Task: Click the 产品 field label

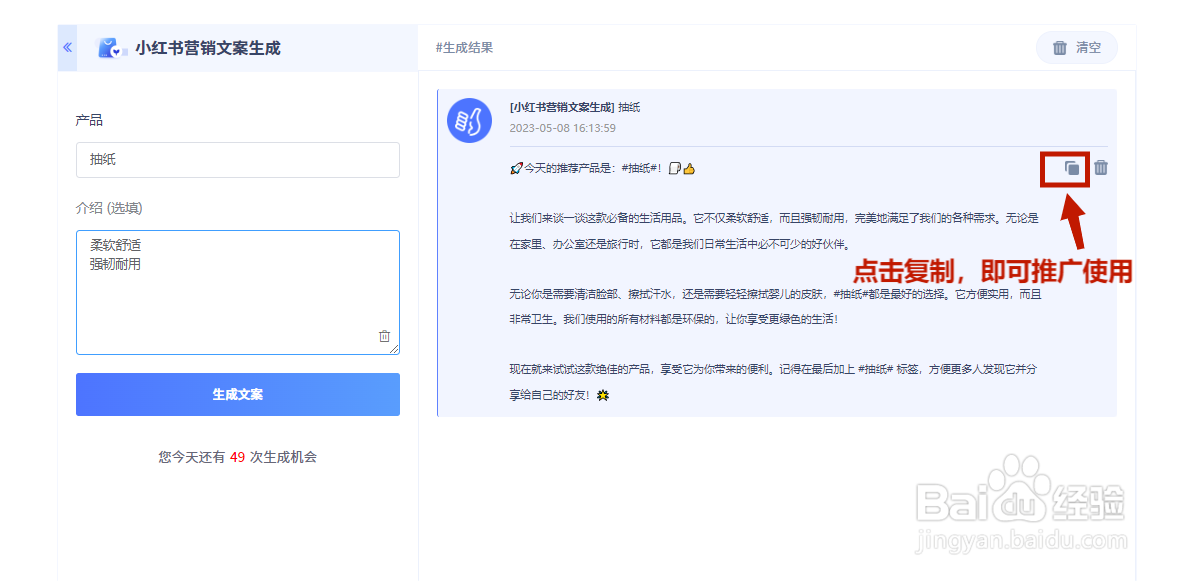Action: point(89,120)
